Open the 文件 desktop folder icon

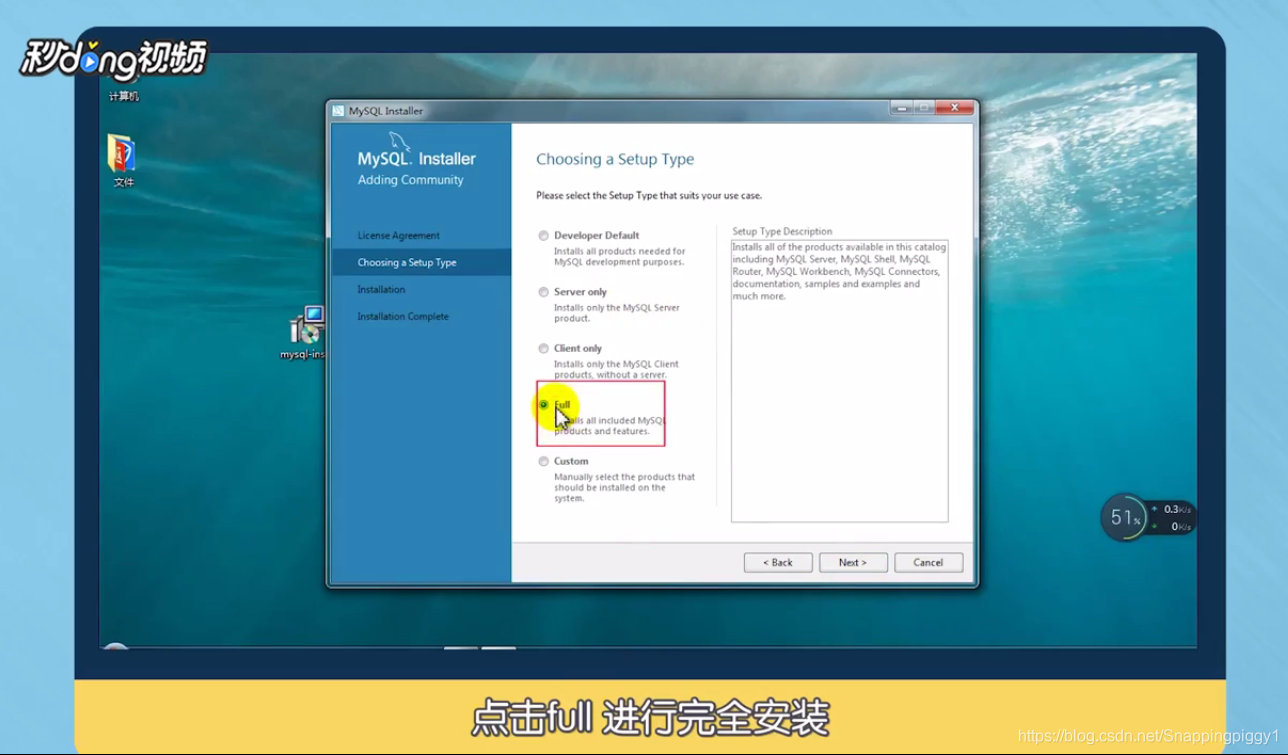coord(123,161)
